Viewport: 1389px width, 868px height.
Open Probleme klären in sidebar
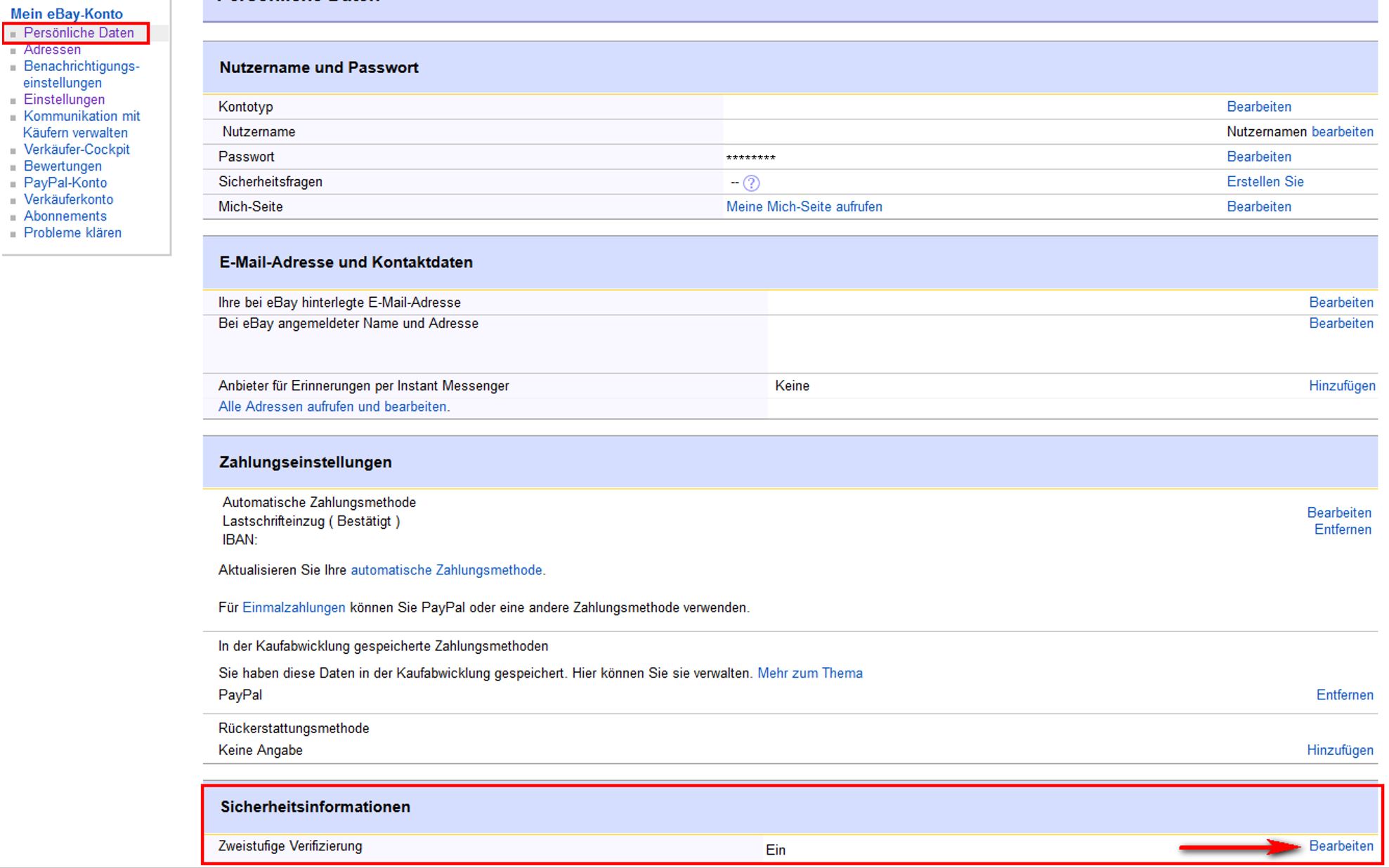pos(72,233)
